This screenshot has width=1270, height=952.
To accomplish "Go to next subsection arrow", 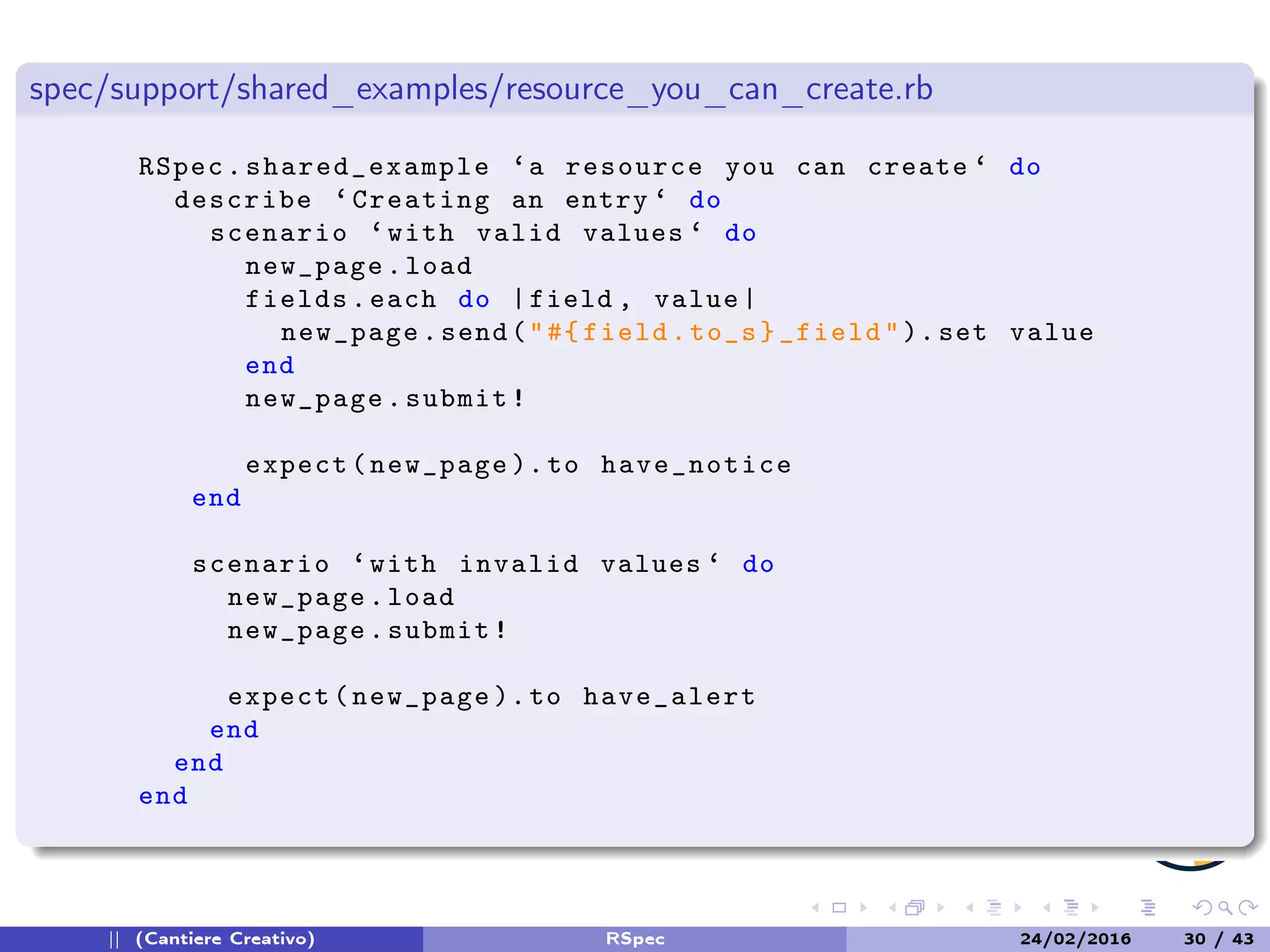I will (1018, 907).
